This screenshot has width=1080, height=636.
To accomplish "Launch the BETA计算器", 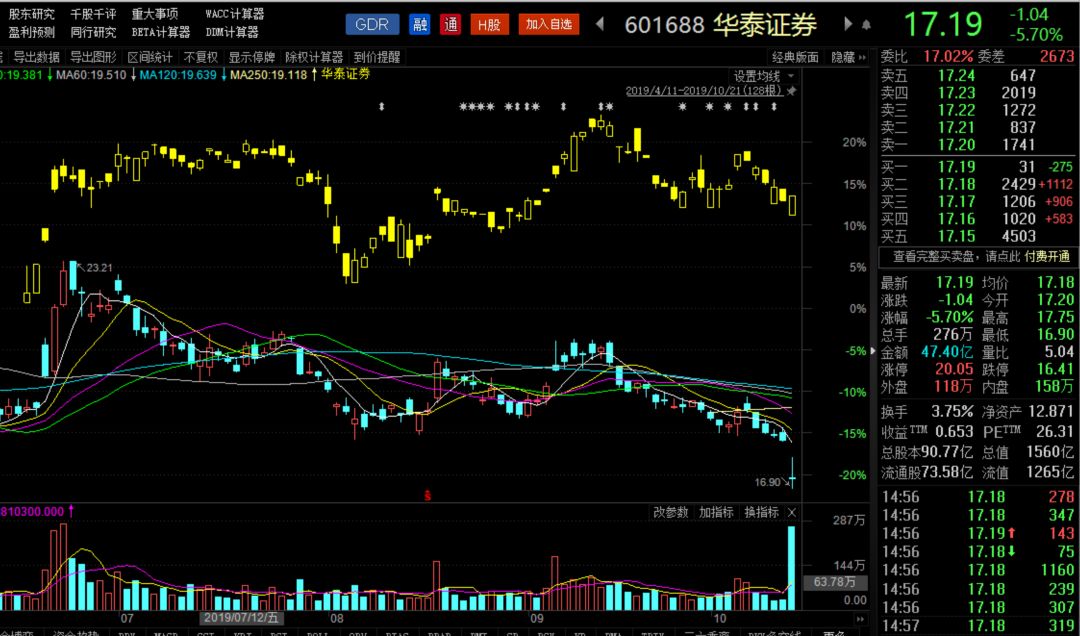I will [x=161, y=32].
